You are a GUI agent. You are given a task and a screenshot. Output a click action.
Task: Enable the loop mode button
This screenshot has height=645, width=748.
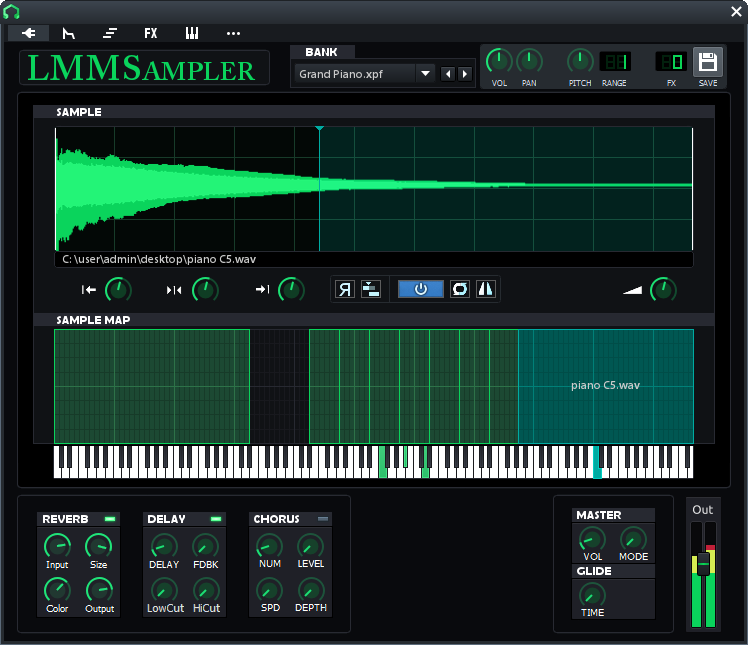(460, 289)
